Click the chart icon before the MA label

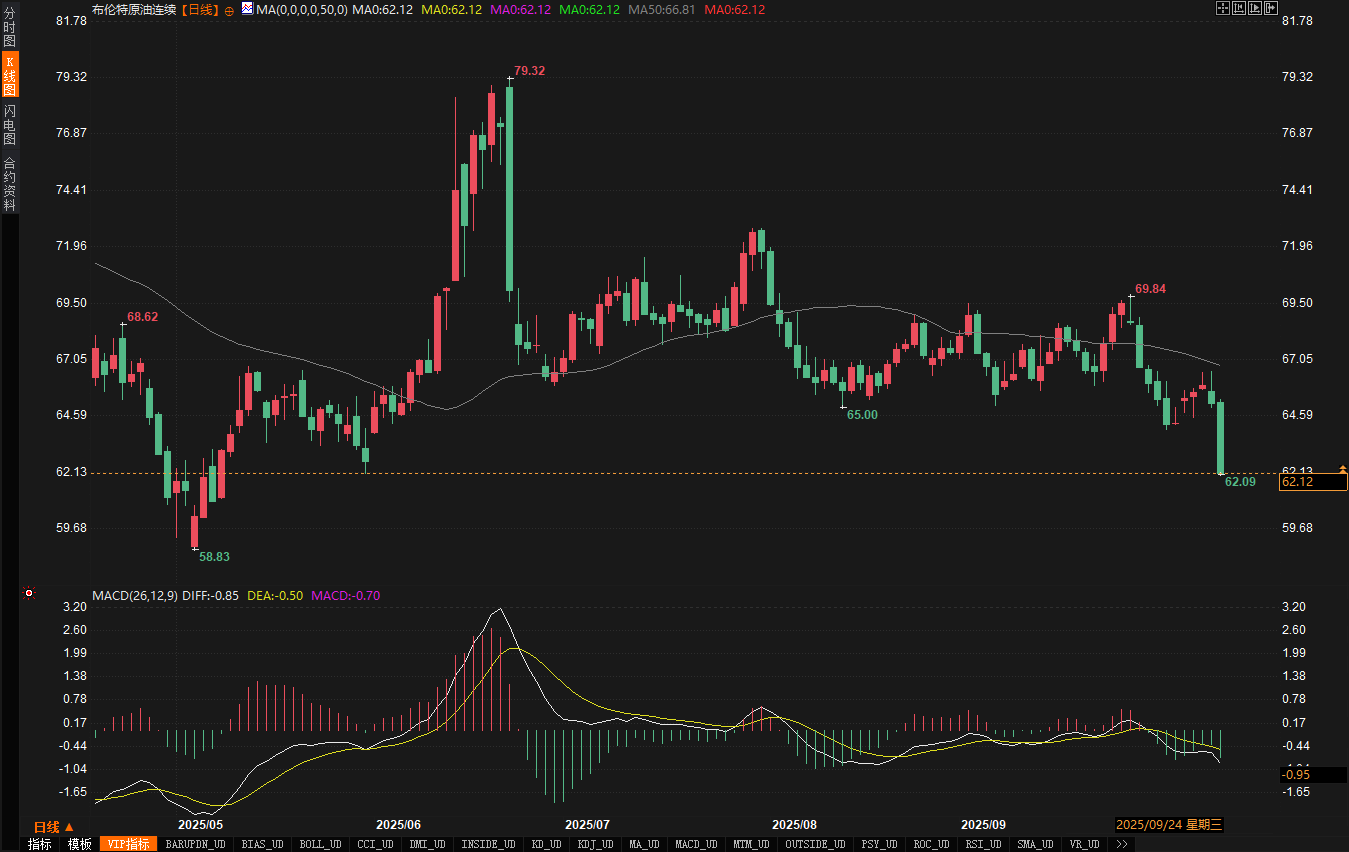(247, 8)
